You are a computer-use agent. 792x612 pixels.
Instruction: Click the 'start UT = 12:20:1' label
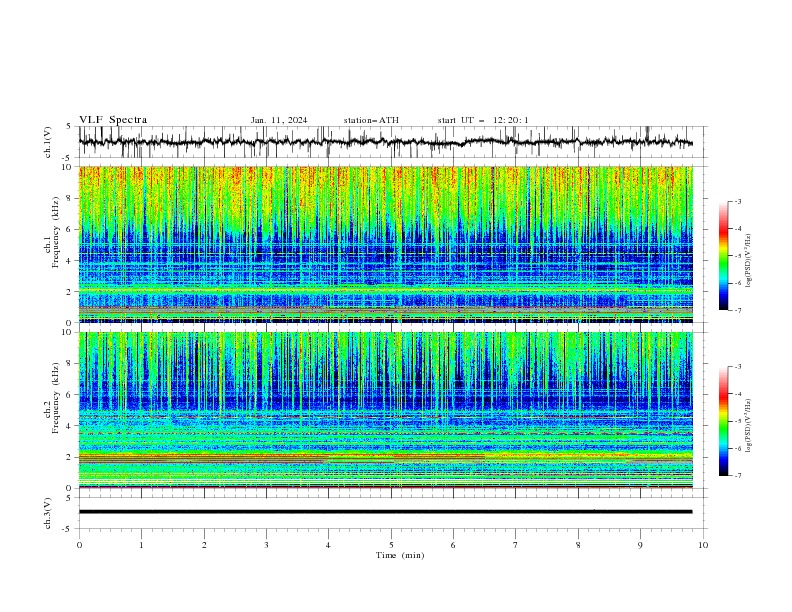tap(483, 120)
